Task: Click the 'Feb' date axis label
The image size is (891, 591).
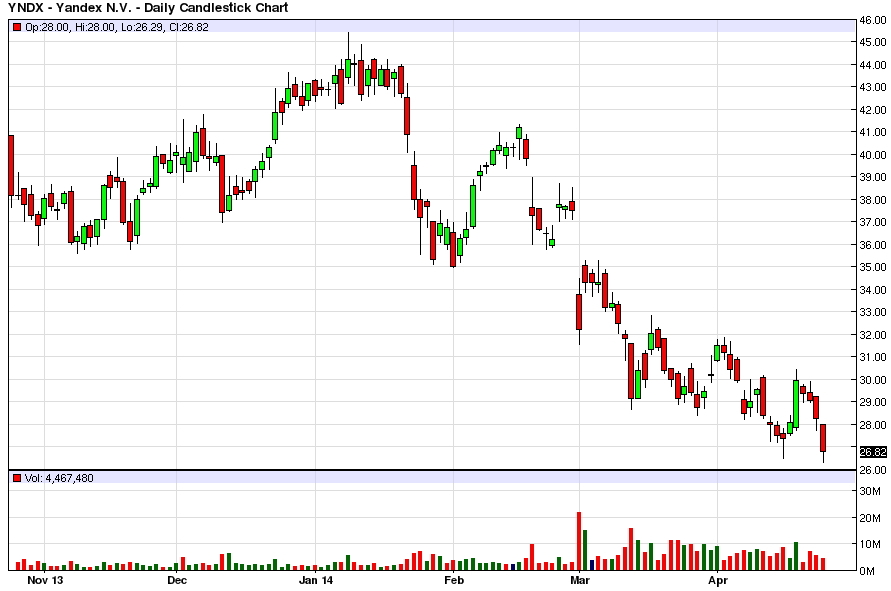Action: tap(453, 580)
